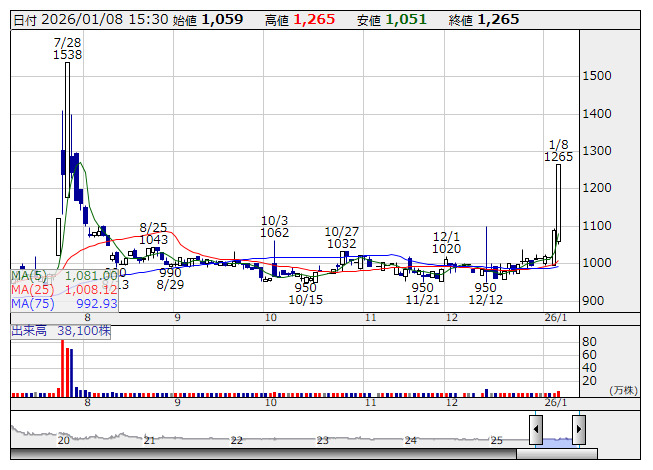Select the MA(25) legend entry
Screen dimensions: 653x470
64,289
